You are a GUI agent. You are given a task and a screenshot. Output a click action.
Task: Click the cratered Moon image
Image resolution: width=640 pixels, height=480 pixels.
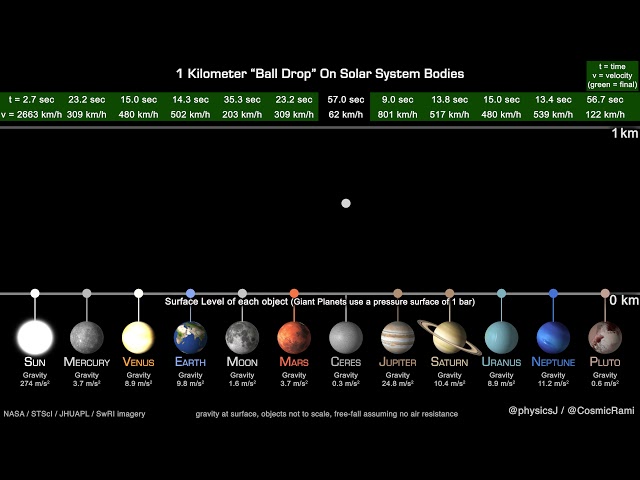click(x=242, y=338)
